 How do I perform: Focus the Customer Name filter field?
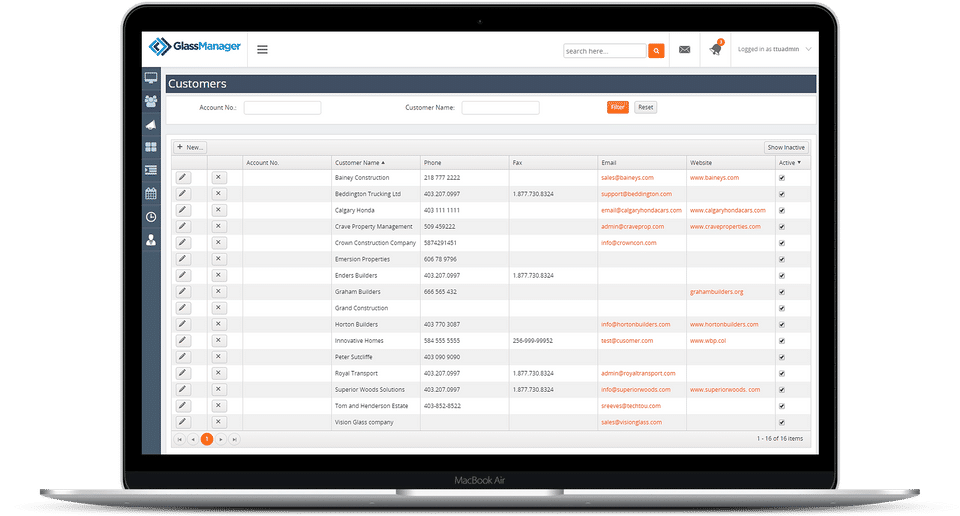(500, 108)
